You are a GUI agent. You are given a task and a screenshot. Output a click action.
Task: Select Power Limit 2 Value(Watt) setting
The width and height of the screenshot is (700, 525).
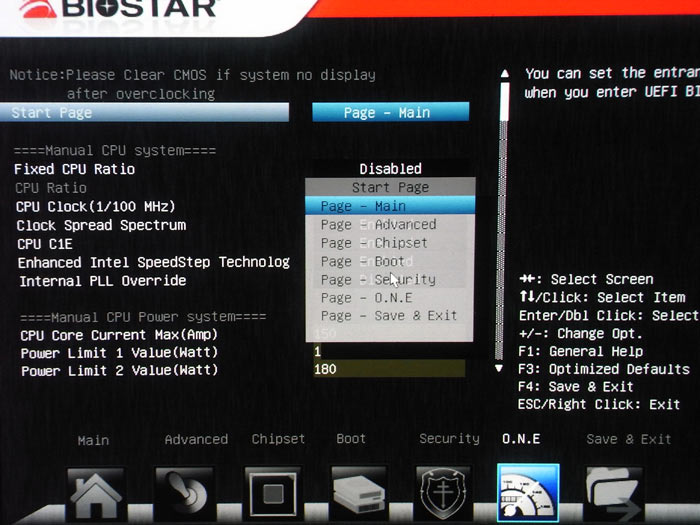[119, 371]
